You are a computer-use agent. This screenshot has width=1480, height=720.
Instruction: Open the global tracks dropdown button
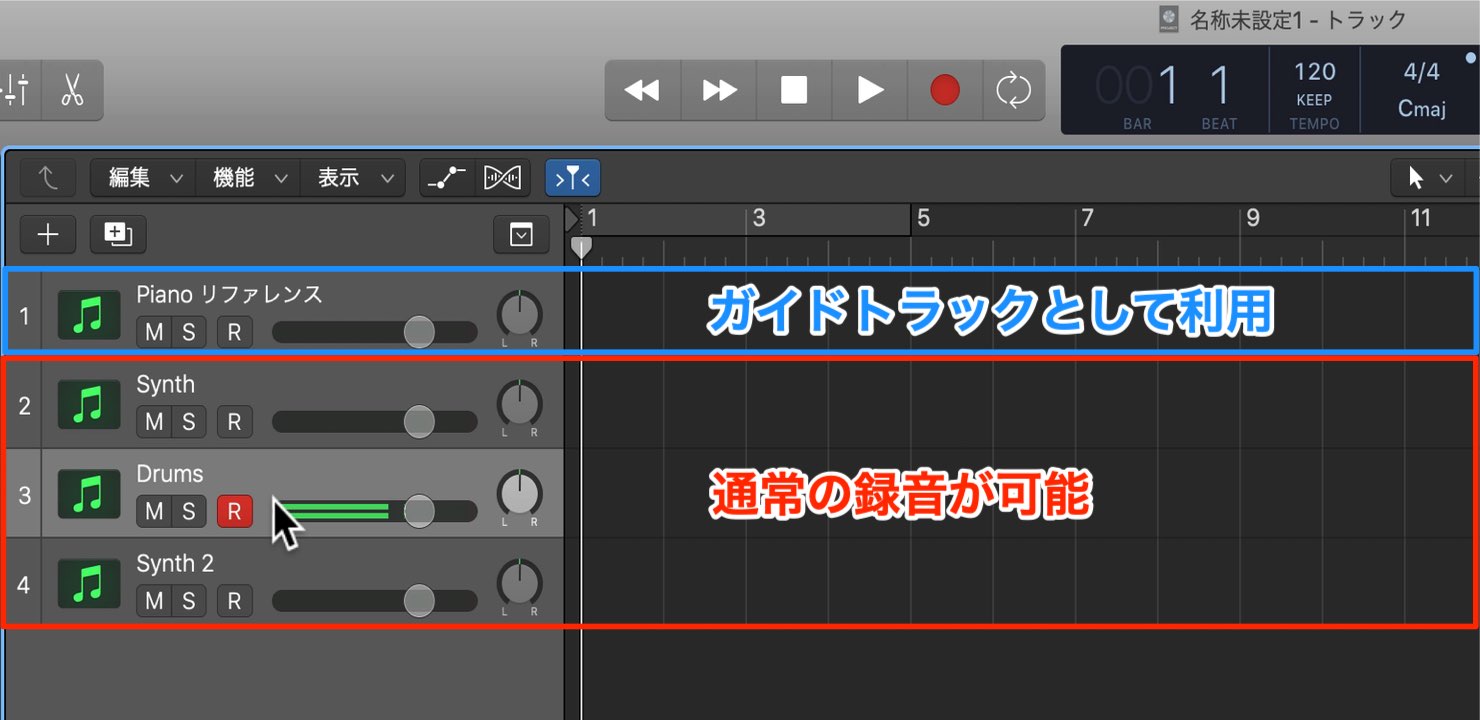(x=521, y=235)
